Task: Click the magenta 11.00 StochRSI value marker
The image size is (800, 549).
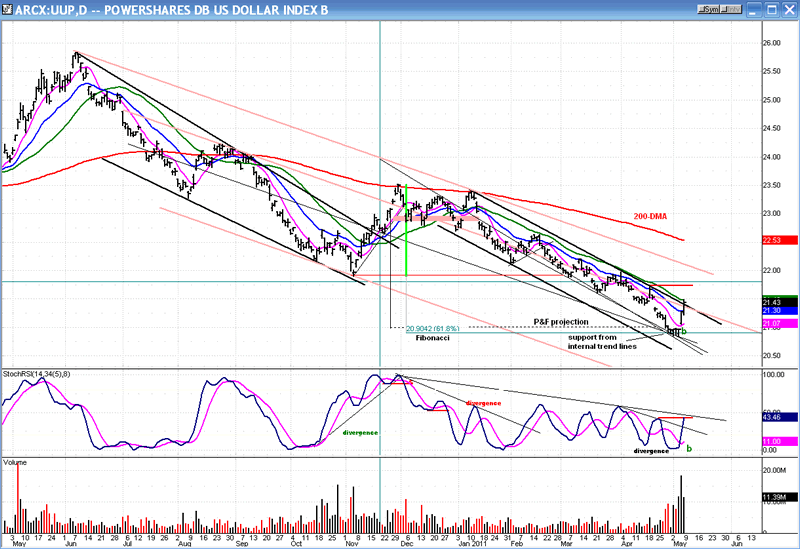Action: point(780,441)
